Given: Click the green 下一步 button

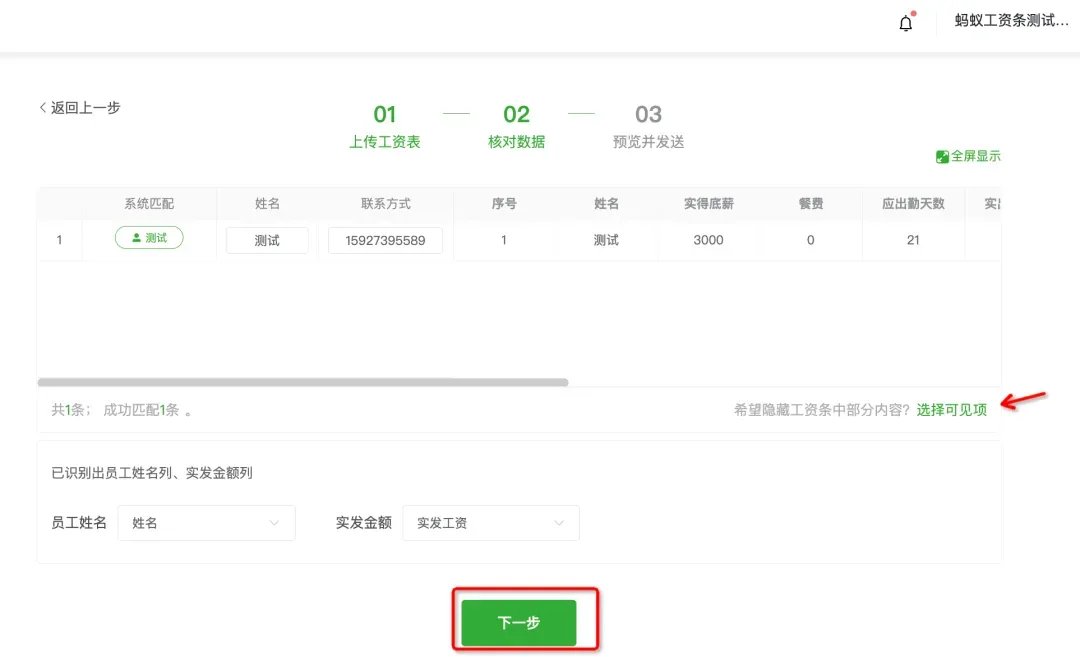Looking at the screenshot, I should point(519,623).
